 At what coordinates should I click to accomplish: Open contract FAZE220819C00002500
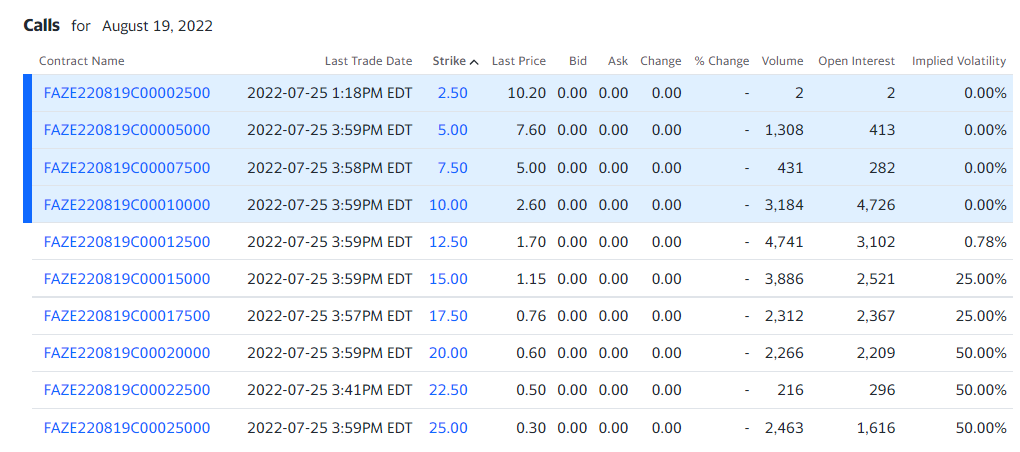[x=127, y=93]
